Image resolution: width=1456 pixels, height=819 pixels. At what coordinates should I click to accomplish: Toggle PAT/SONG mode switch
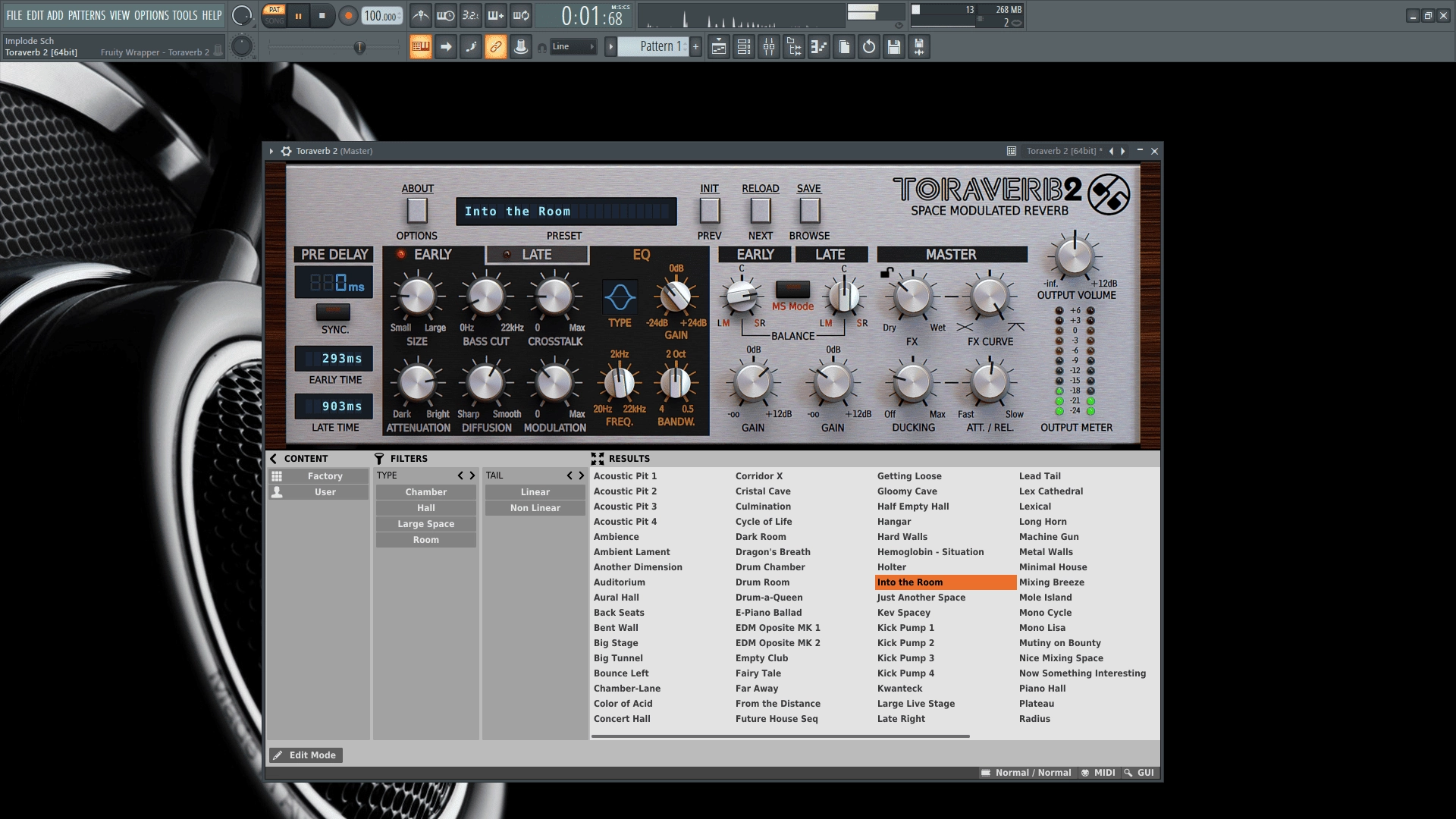tap(274, 15)
